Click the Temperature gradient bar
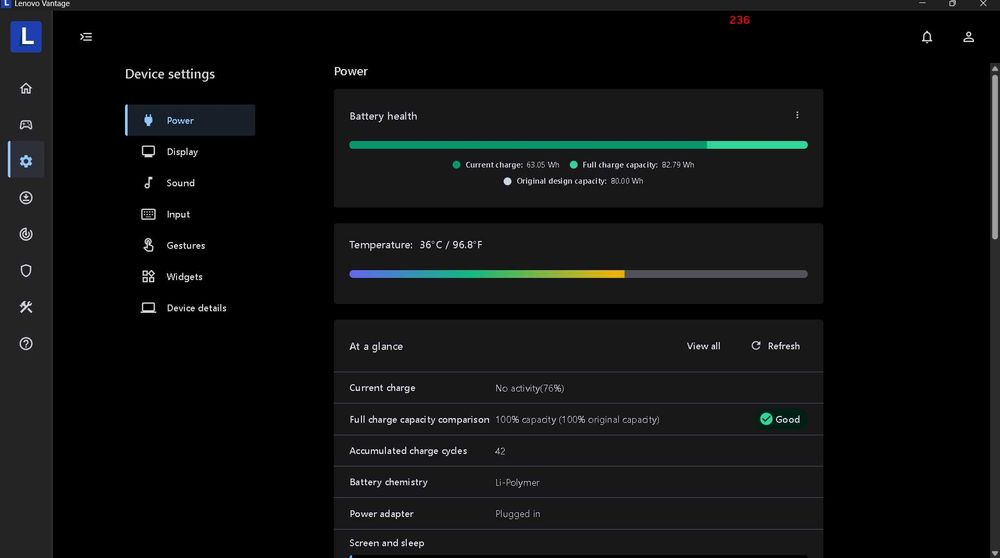The width and height of the screenshot is (1000, 558). coord(578,274)
